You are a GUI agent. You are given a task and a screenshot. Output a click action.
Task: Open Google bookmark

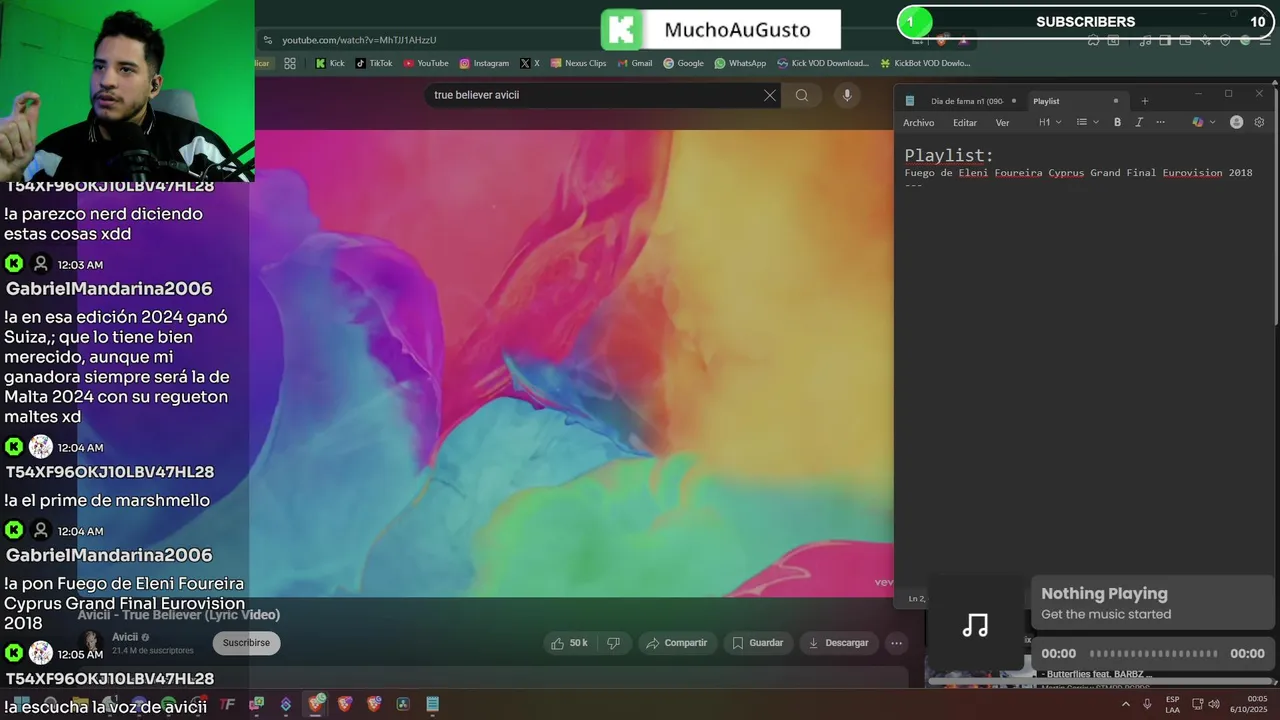coord(684,63)
